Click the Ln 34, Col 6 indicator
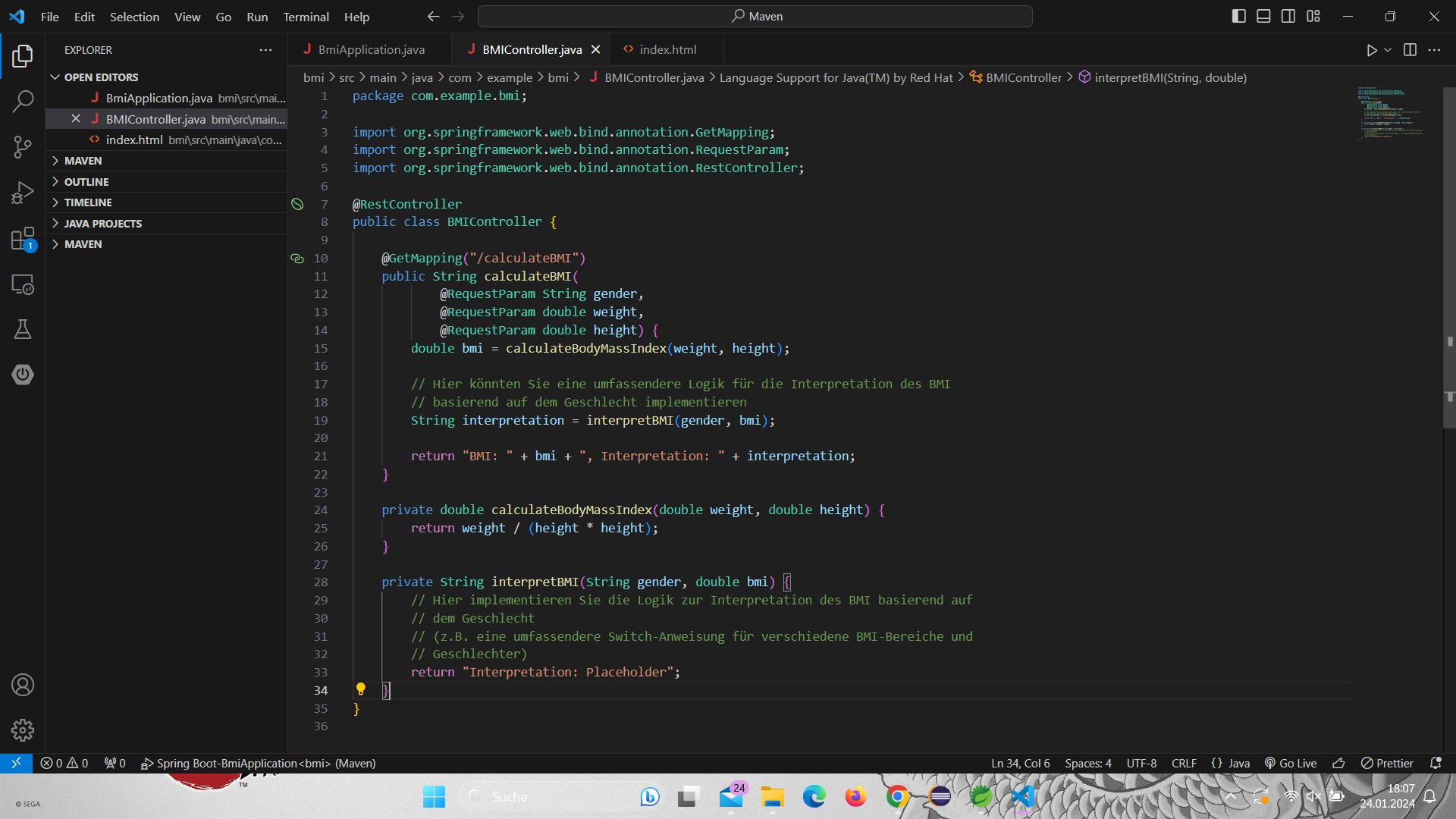 tap(1019, 763)
